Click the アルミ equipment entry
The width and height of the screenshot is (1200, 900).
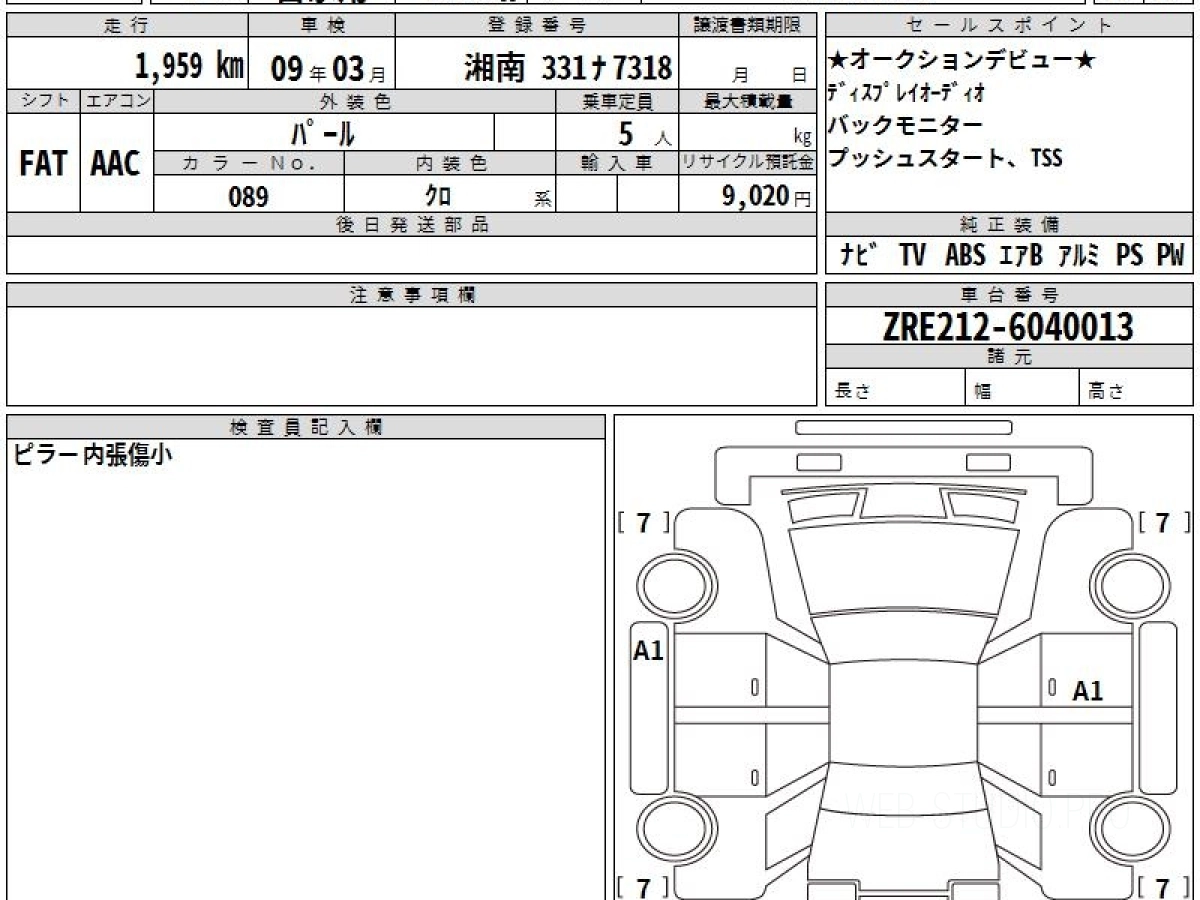(1081, 256)
